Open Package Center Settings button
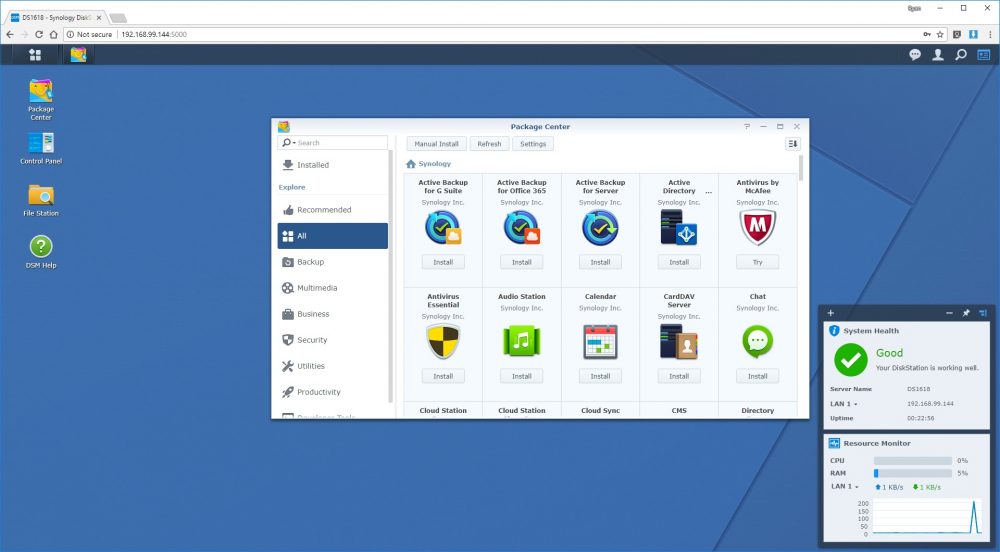The image size is (1000, 552). [533, 144]
